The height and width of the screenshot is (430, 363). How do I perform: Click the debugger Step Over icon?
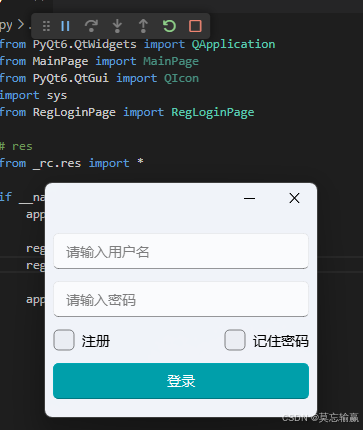pyautogui.click(x=91, y=26)
